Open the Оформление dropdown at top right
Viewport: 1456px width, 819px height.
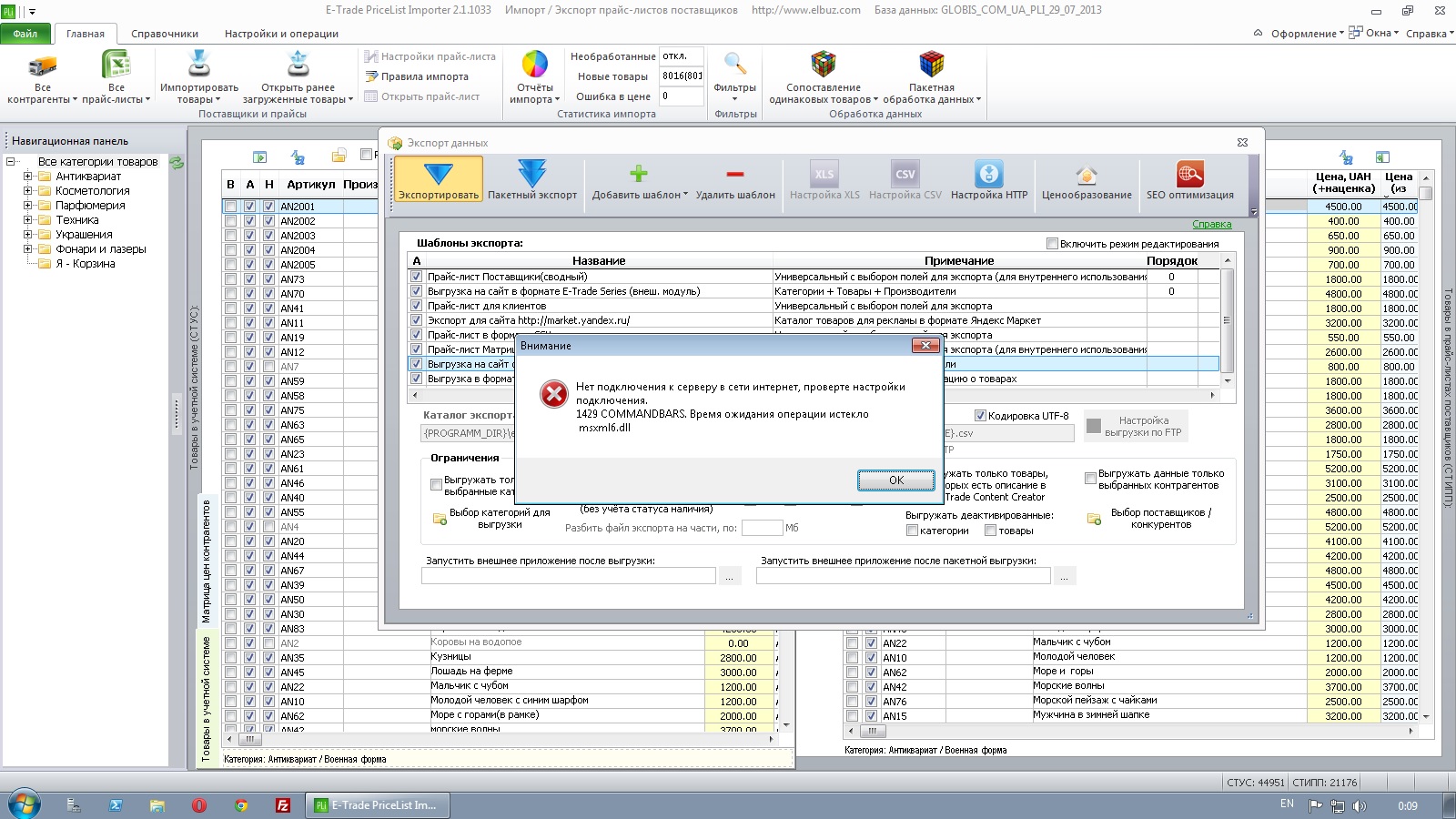1308,34
